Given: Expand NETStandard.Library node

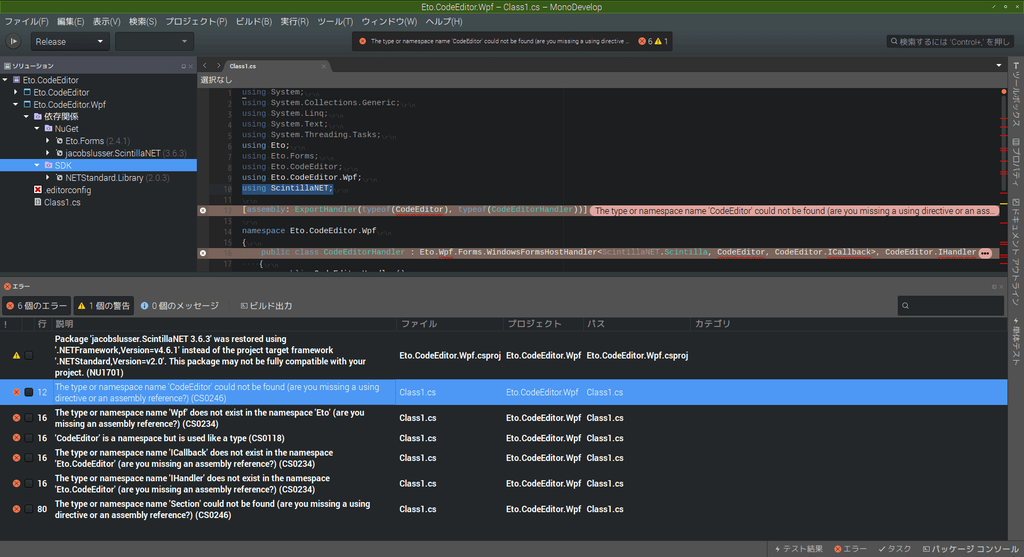Looking at the screenshot, I should coord(48,178).
